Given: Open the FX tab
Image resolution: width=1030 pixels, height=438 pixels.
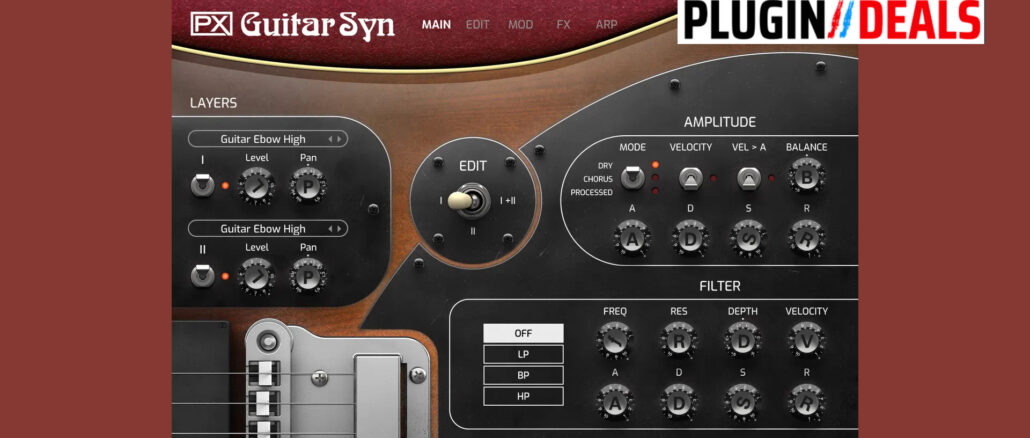Looking at the screenshot, I should pos(563,25).
